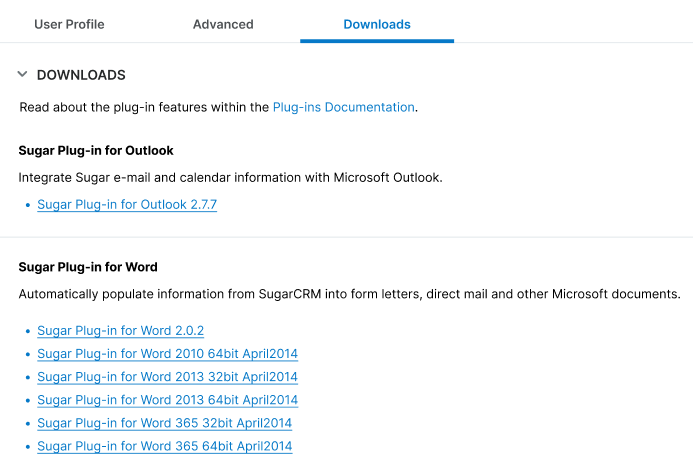Image resolution: width=693 pixels, height=469 pixels.
Task: Open the Plug-ins Documentation link
Action: coord(343,107)
